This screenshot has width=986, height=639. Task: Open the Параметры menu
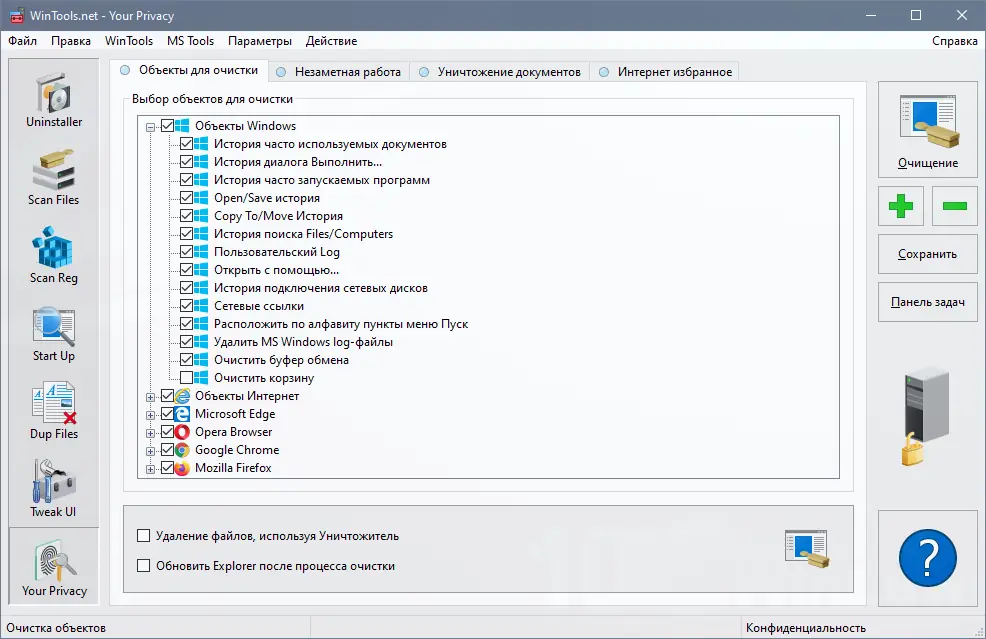pyautogui.click(x=259, y=41)
